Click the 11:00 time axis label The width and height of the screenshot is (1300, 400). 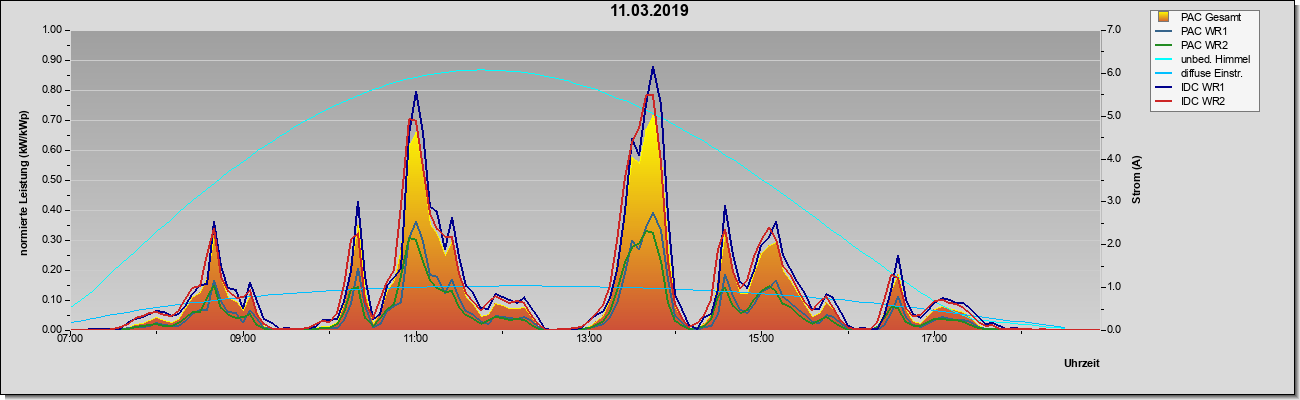coord(416,340)
